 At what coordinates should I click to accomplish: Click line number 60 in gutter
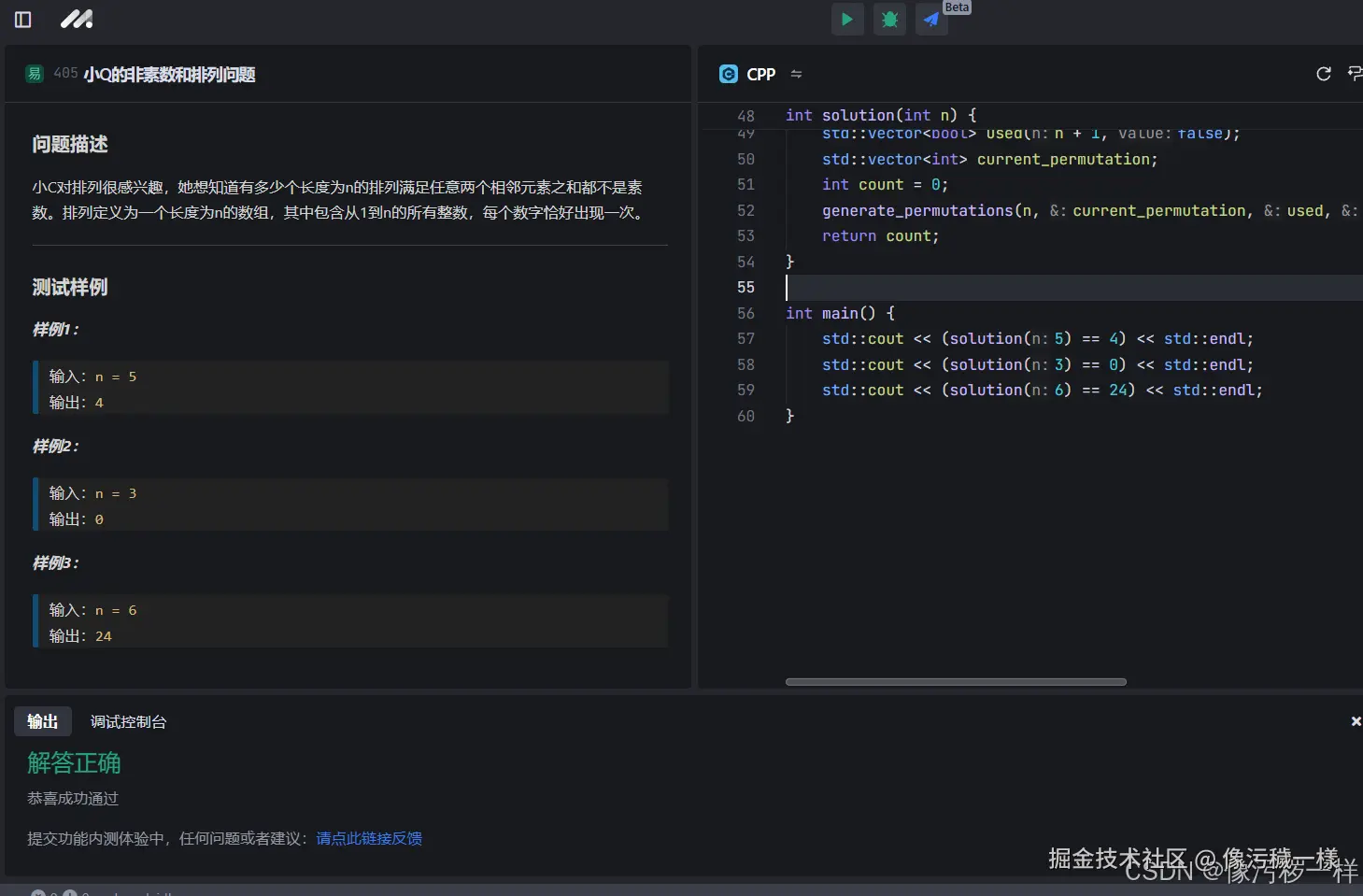[745, 416]
